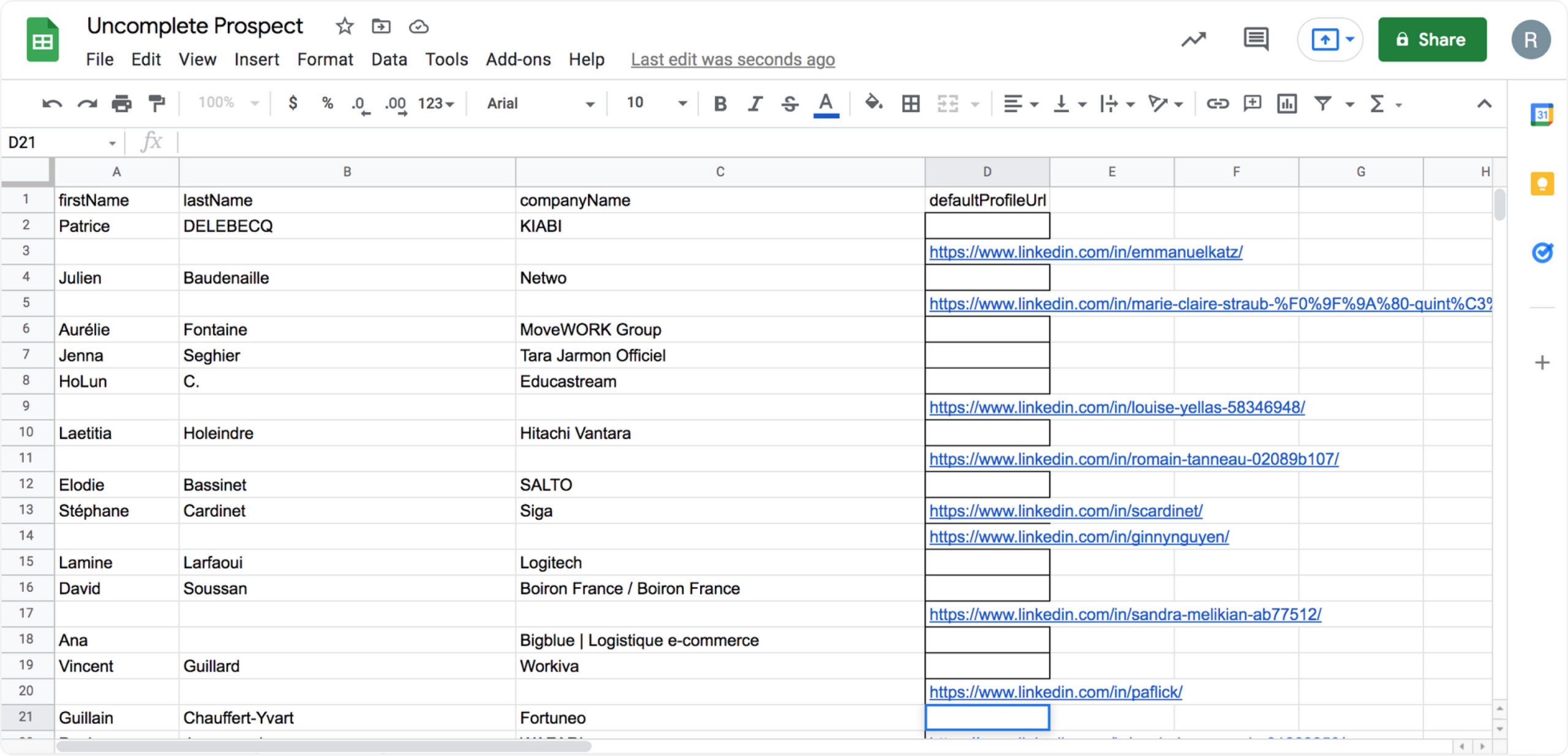Click the Move to folder icon

click(381, 26)
